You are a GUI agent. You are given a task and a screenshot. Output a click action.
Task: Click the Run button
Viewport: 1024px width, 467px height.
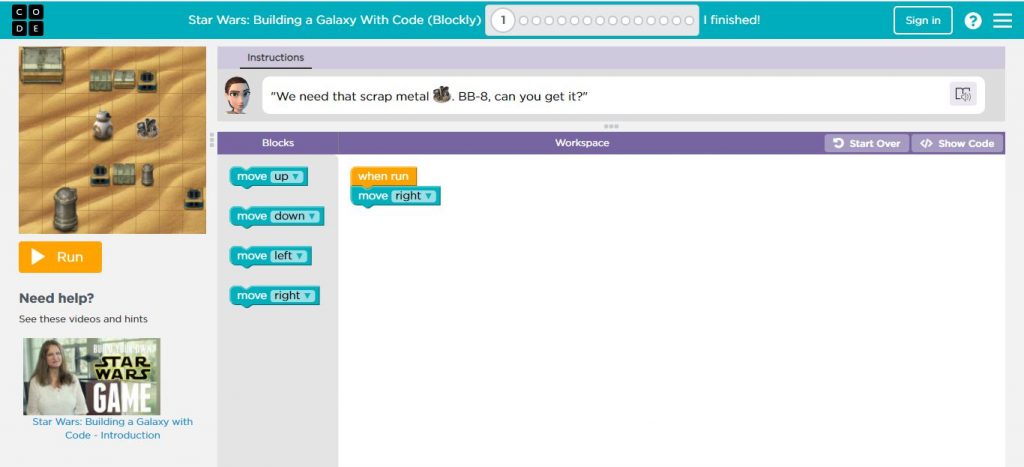[x=60, y=257]
